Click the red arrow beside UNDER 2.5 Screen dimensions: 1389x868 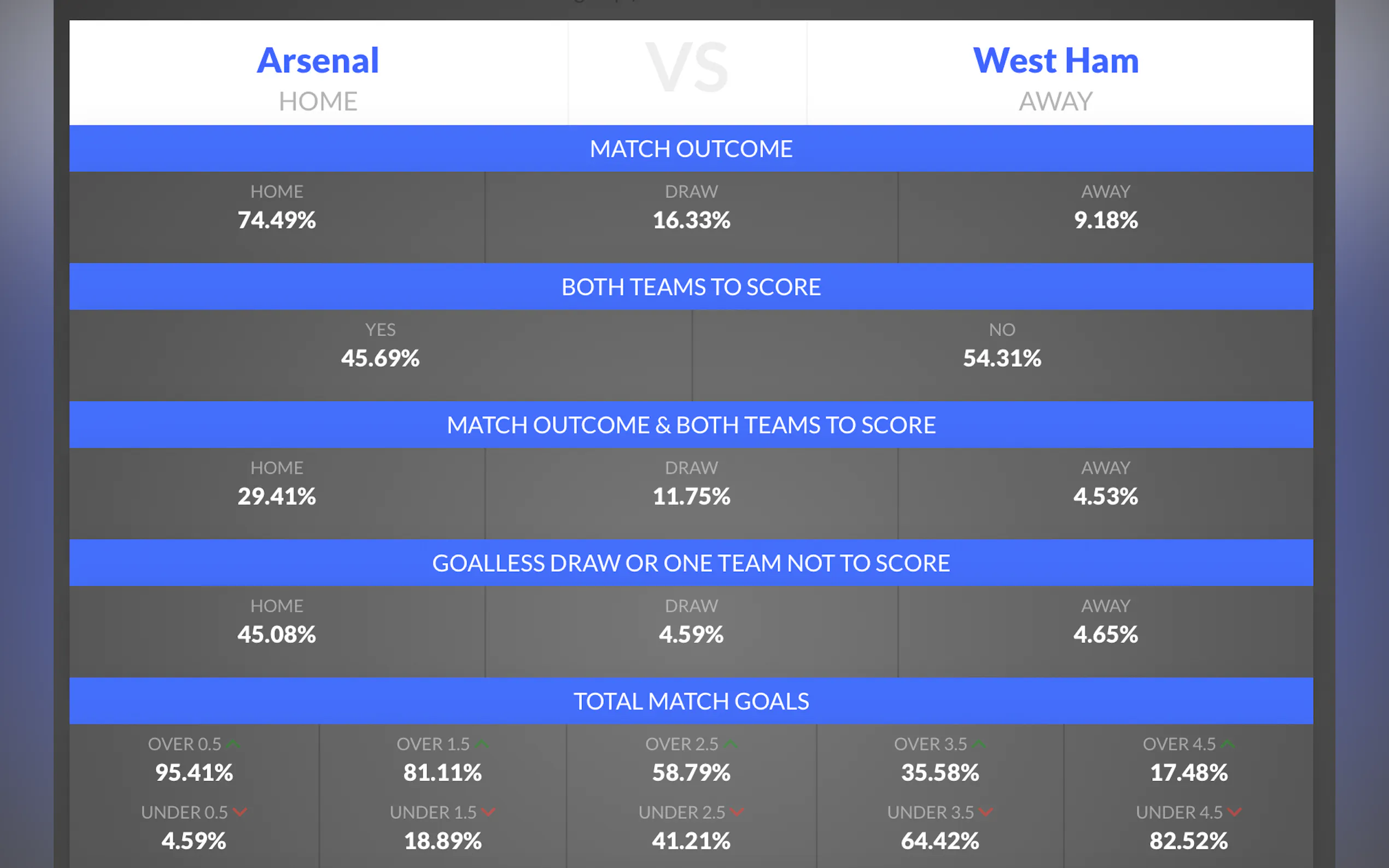tap(737, 812)
